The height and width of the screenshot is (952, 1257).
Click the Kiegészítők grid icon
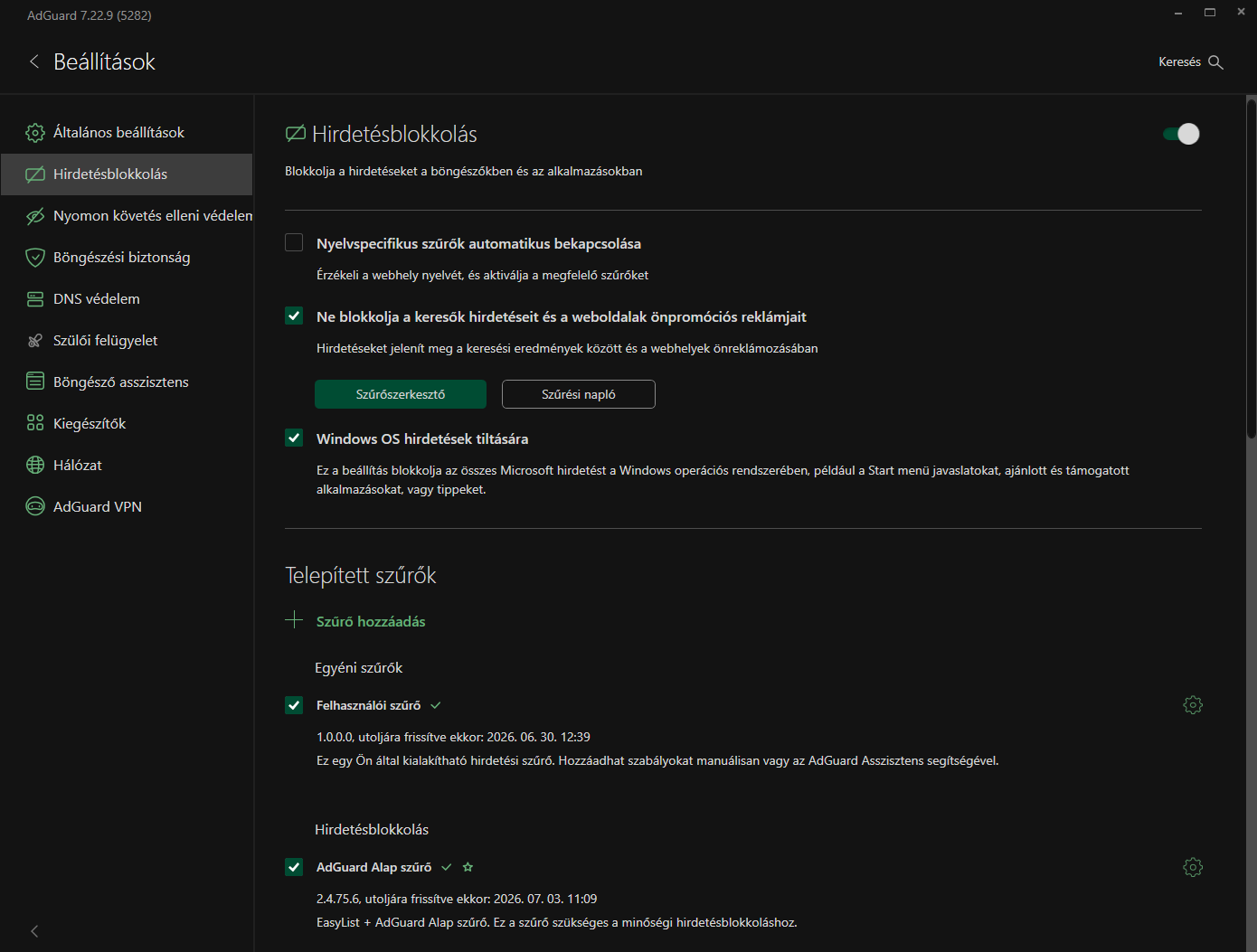pyautogui.click(x=35, y=423)
